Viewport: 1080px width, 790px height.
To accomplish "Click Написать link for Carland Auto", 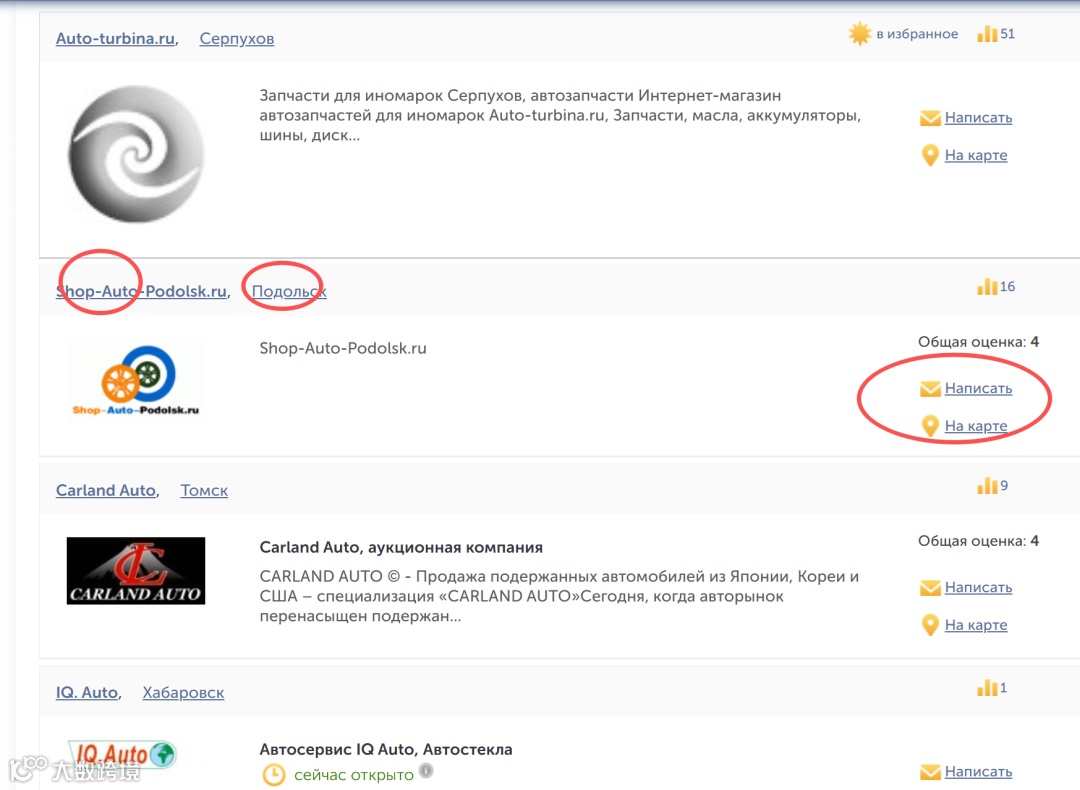I will pyautogui.click(x=978, y=588).
